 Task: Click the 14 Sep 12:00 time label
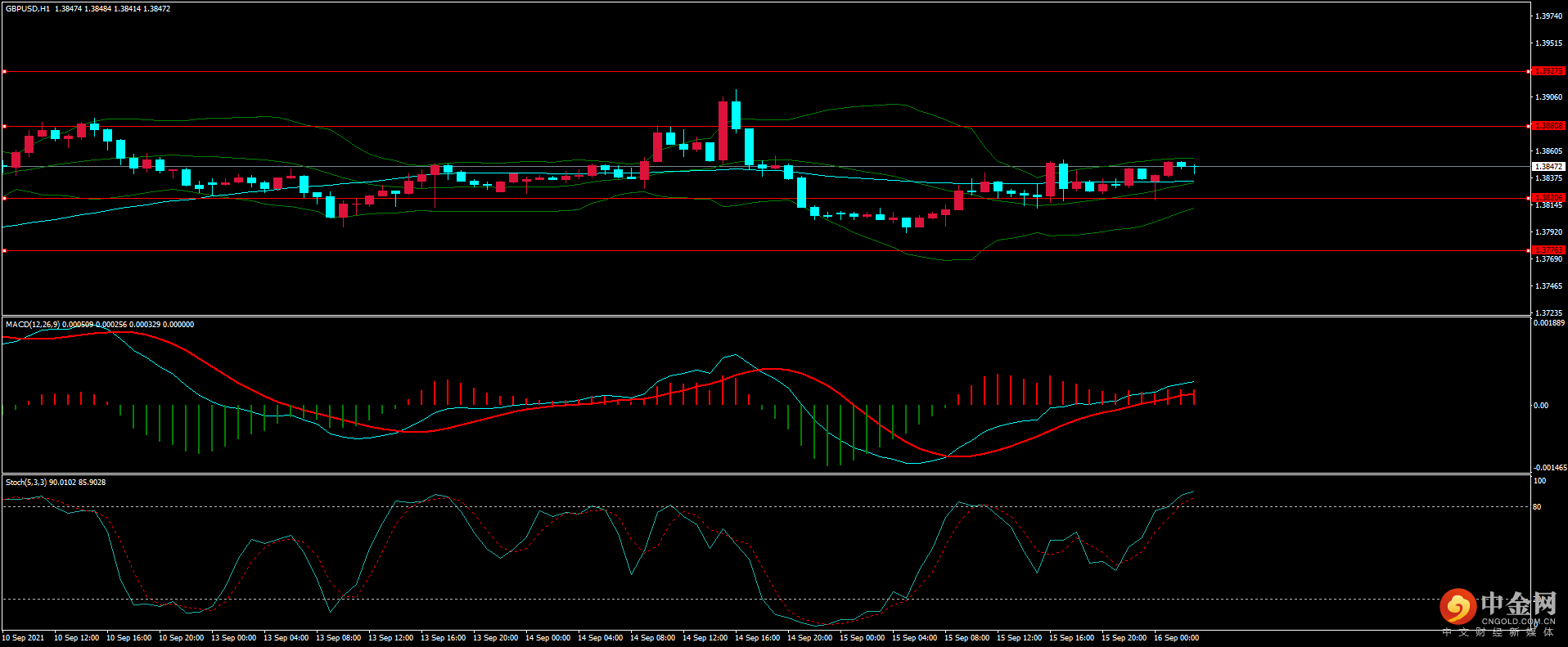click(x=705, y=638)
